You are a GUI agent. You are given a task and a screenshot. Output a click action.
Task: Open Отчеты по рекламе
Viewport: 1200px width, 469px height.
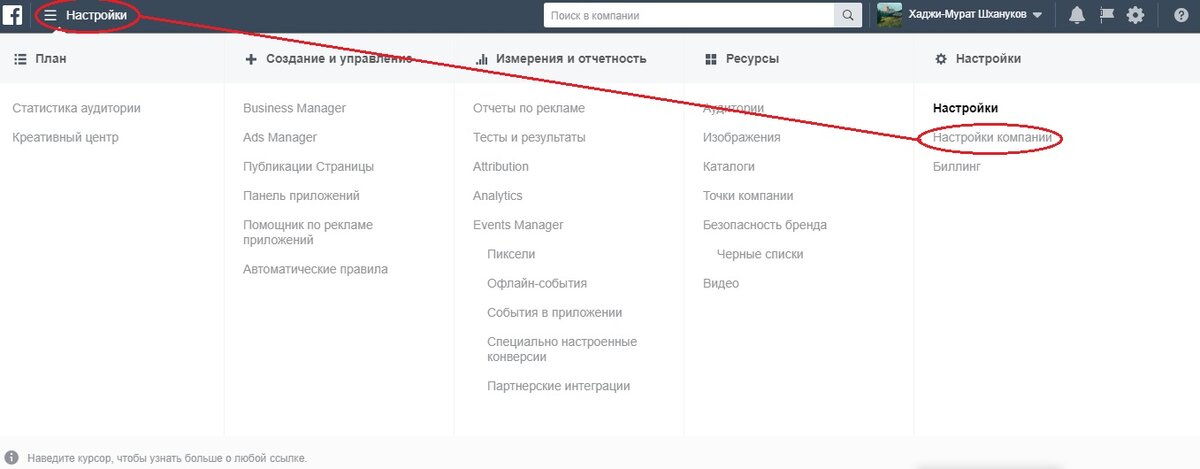(529, 108)
